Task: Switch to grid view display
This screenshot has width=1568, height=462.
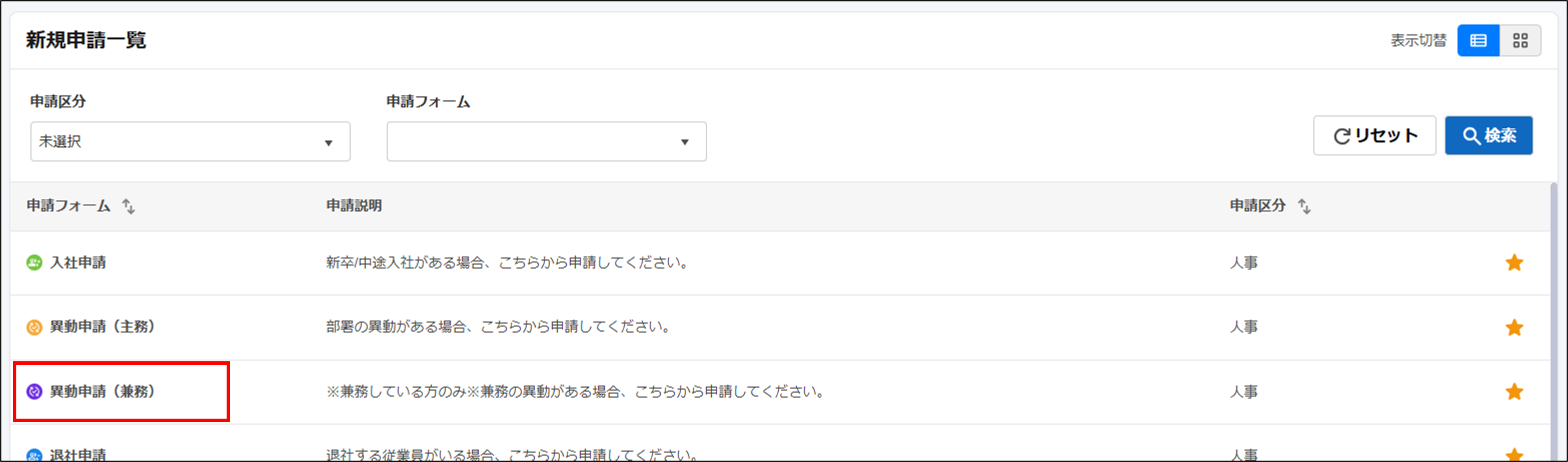Action: [1520, 41]
